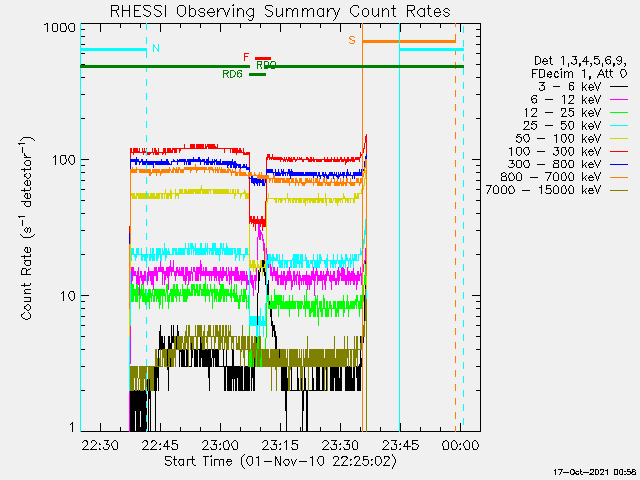Click the '22:45' time axis label
This screenshot has width=640, height=480.
point(160,444)
